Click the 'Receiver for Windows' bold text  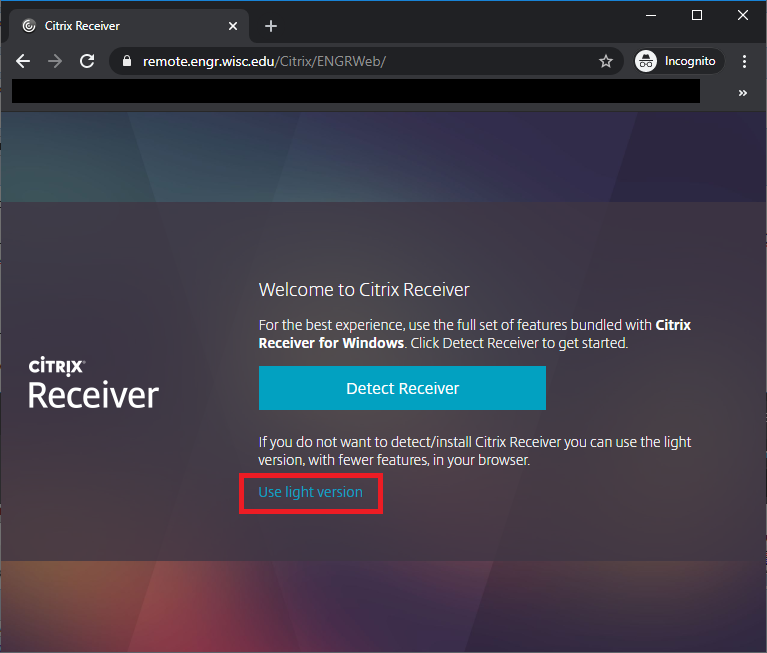331,343
